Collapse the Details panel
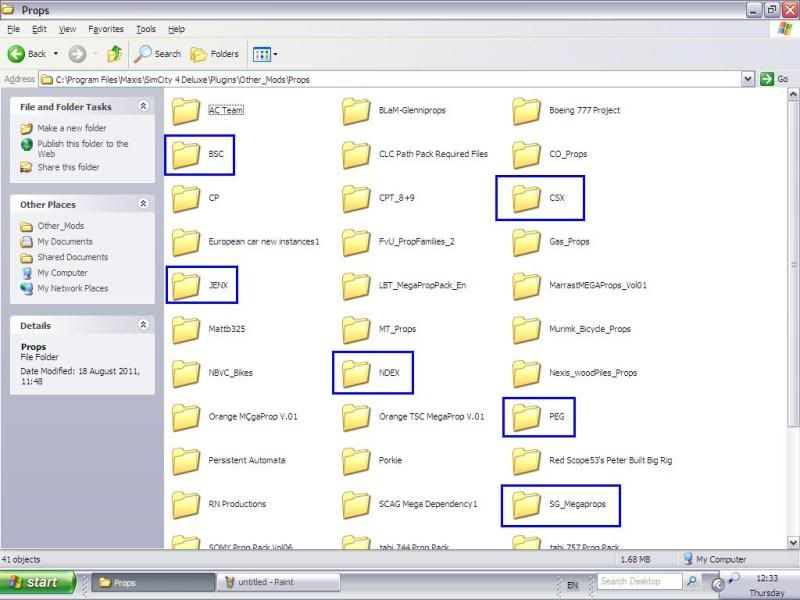This screenshot has width=800, height=600. (x=143, y=324)
